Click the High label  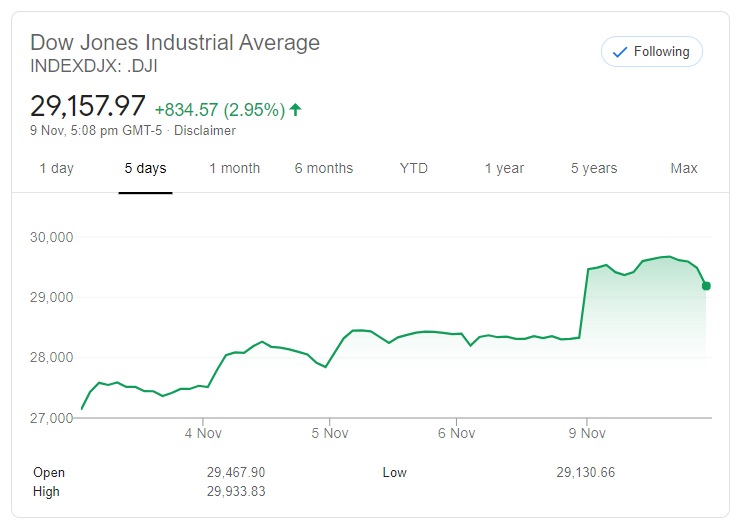46,492
